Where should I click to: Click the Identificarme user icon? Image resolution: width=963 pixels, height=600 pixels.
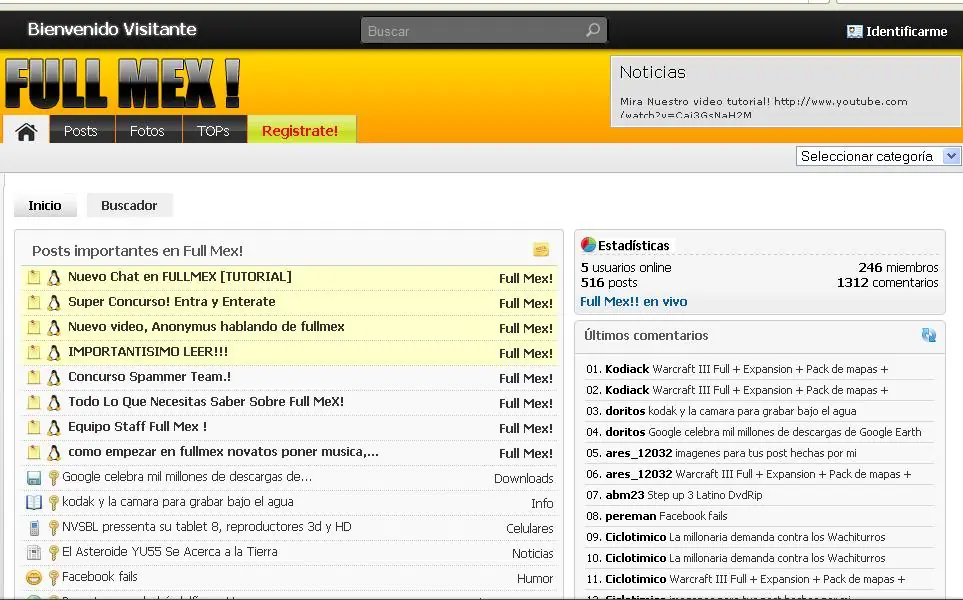coord(854,31)
